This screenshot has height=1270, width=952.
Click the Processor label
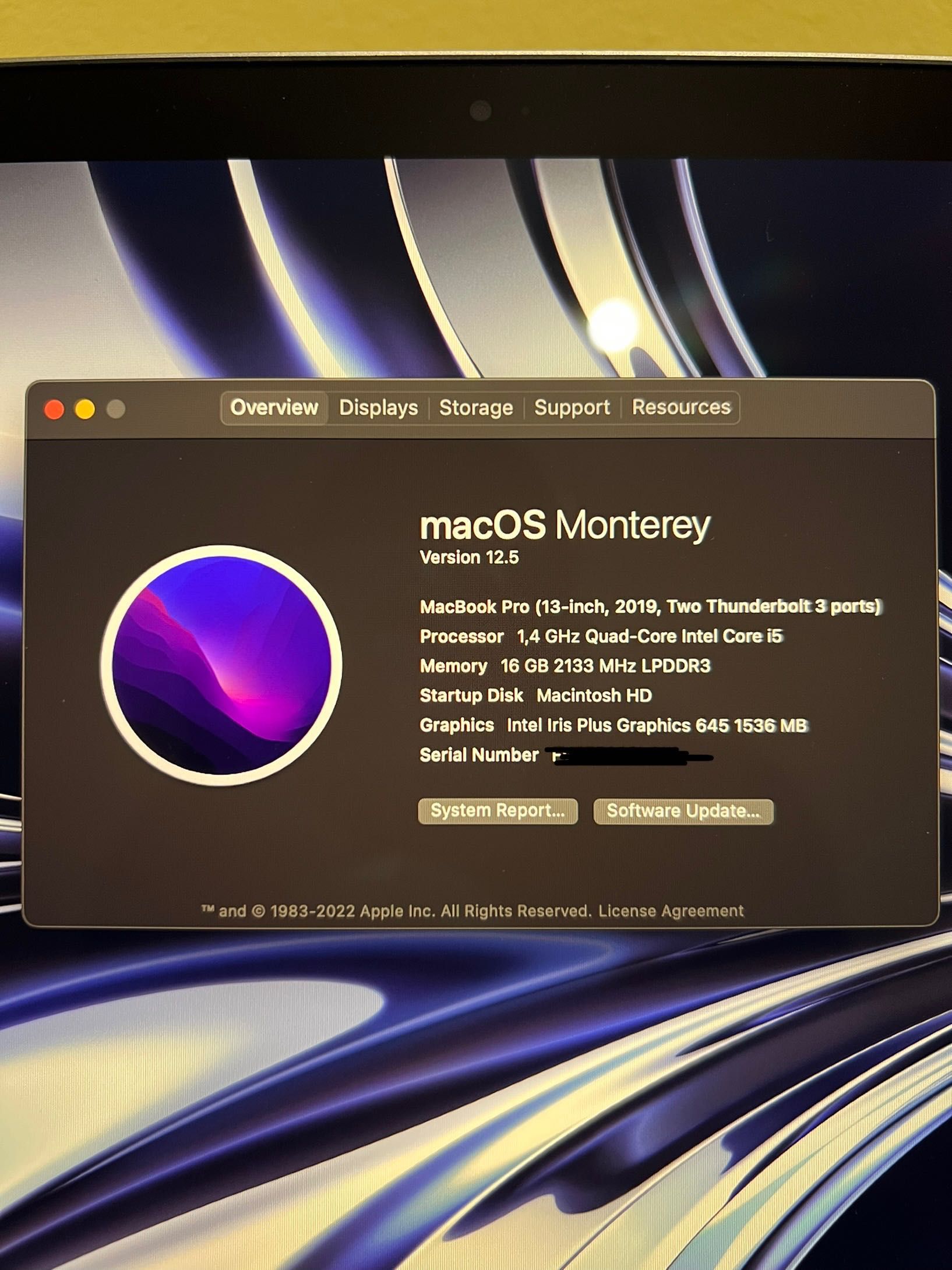[x=462, y=636]
